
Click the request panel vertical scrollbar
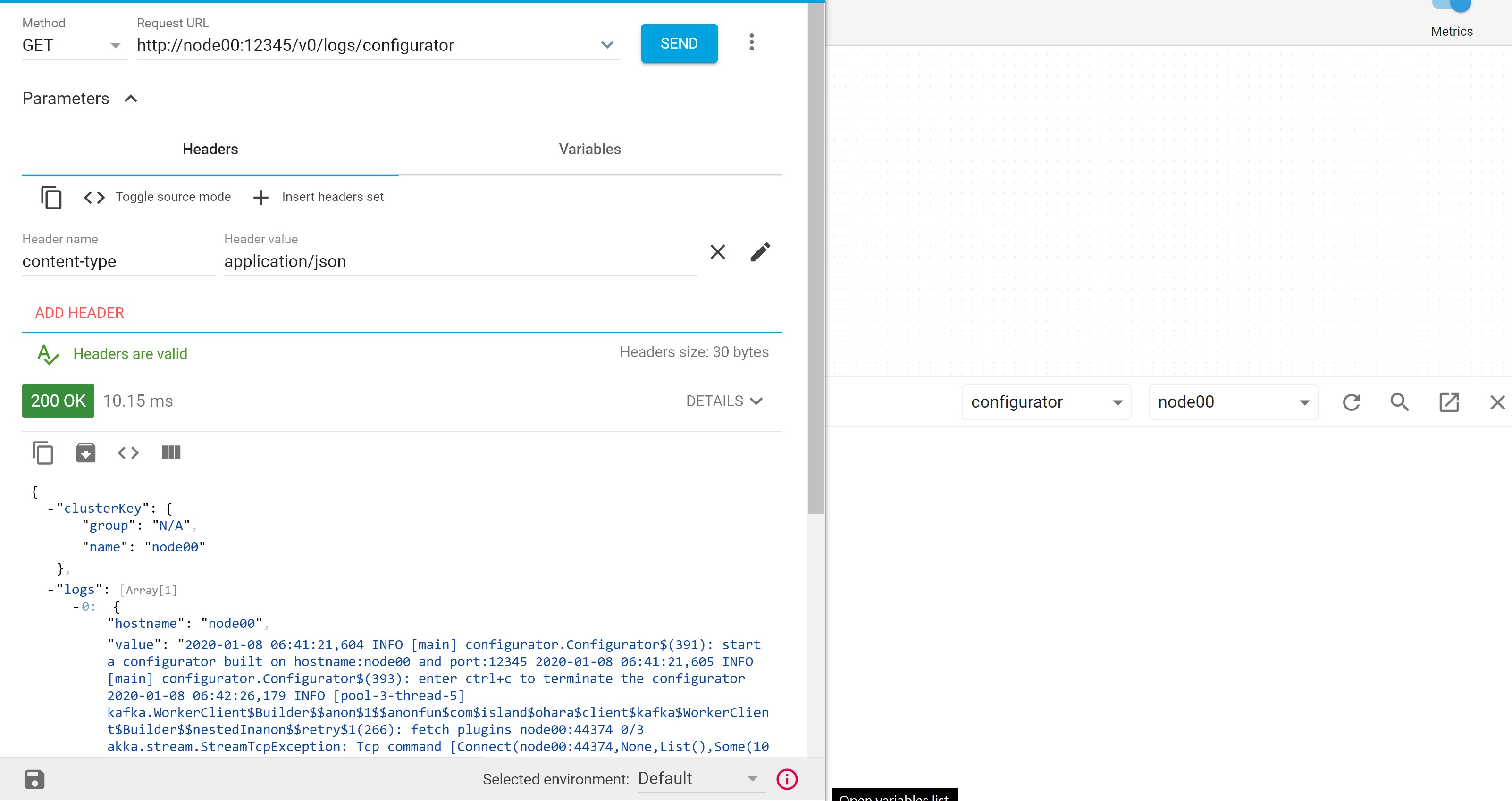click(x=816, y=258)
